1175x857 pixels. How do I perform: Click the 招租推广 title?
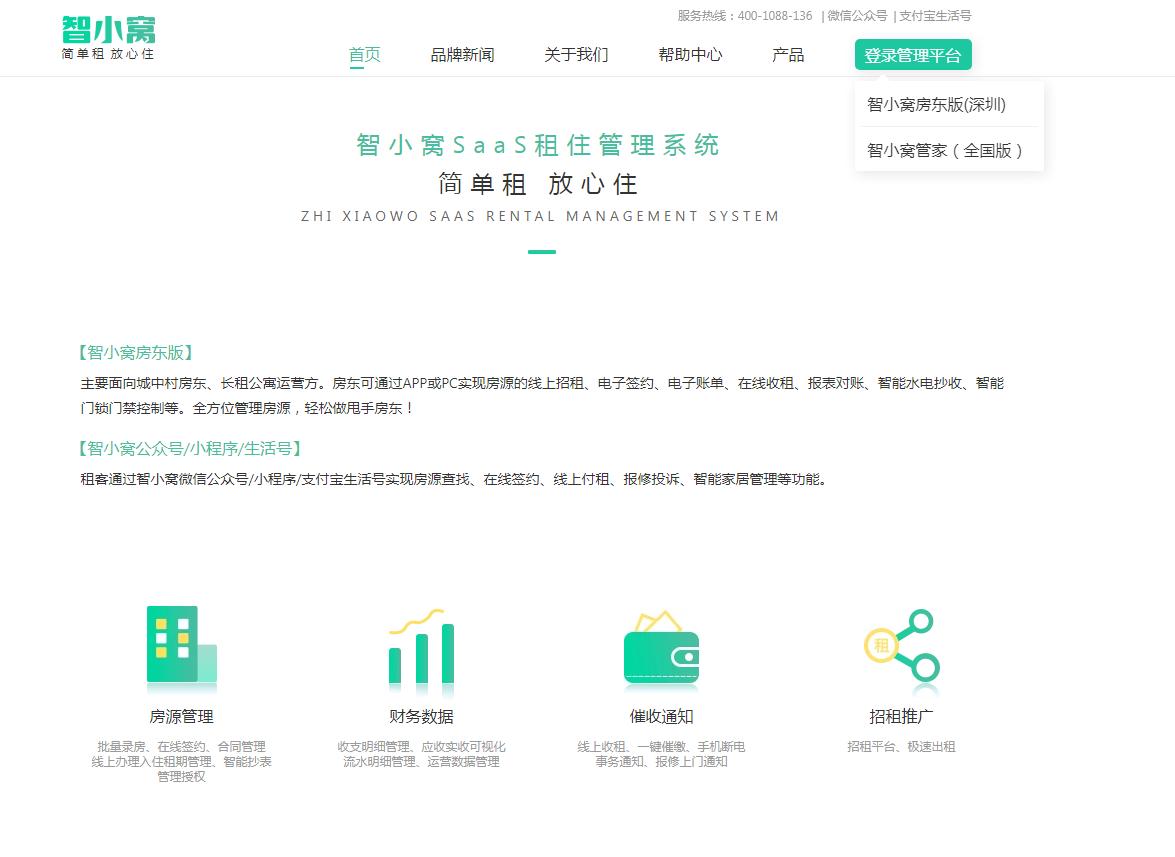[901, 716]
